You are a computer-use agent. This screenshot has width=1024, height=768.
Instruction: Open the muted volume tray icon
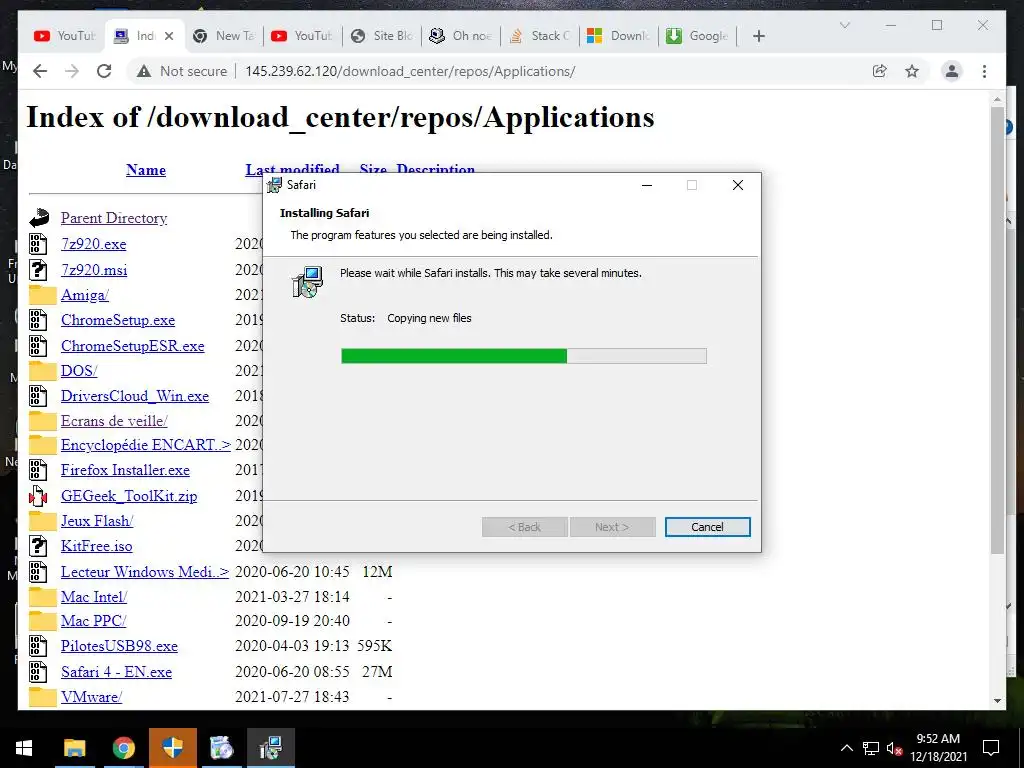894,748
